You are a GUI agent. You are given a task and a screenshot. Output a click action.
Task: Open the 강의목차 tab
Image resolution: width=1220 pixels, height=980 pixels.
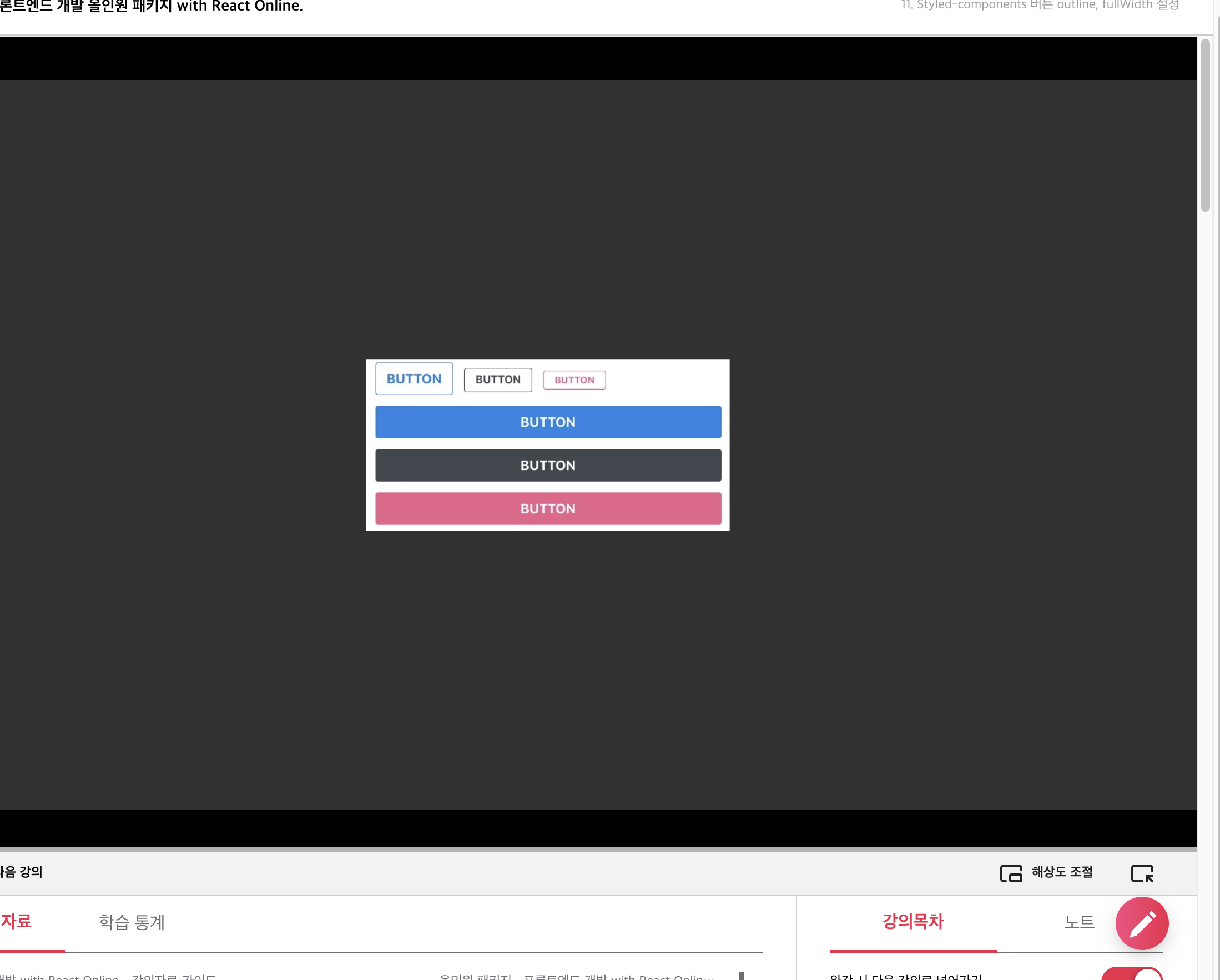click(913, 921)
